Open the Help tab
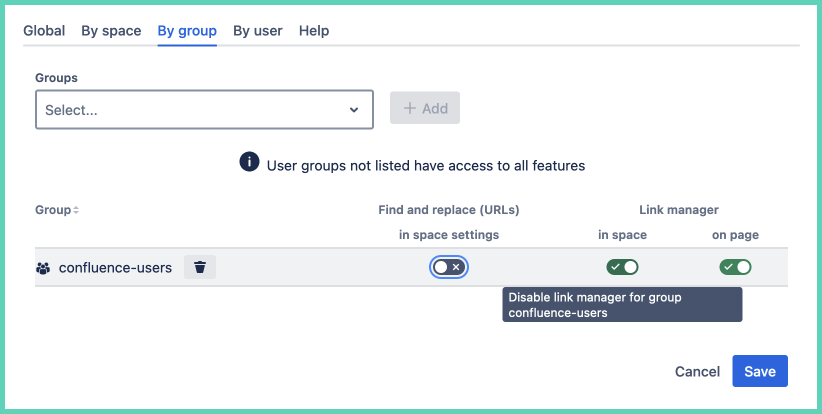This screenshot has width=822, height=414. pos(314,31)
